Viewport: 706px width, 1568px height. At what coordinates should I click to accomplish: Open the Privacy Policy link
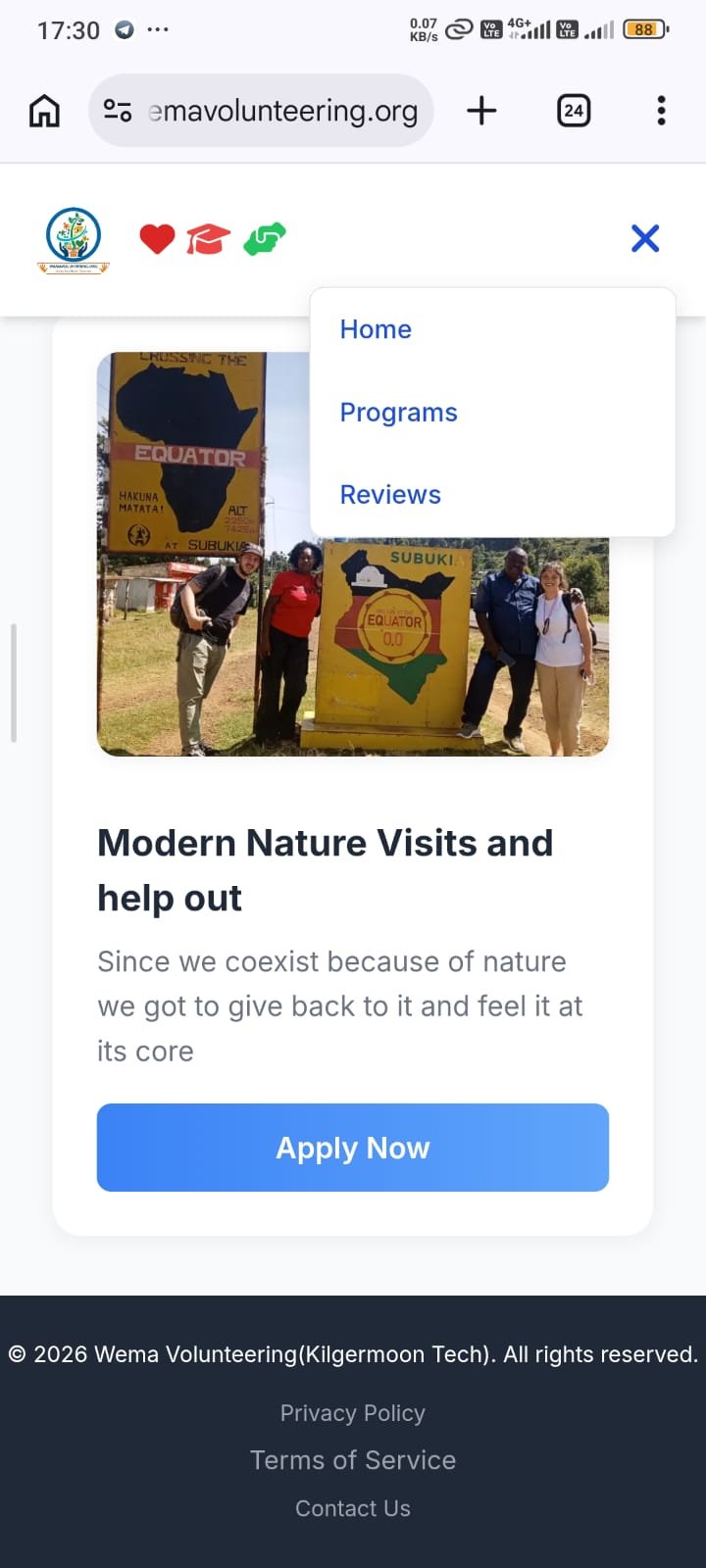[x=353, y=1413]
